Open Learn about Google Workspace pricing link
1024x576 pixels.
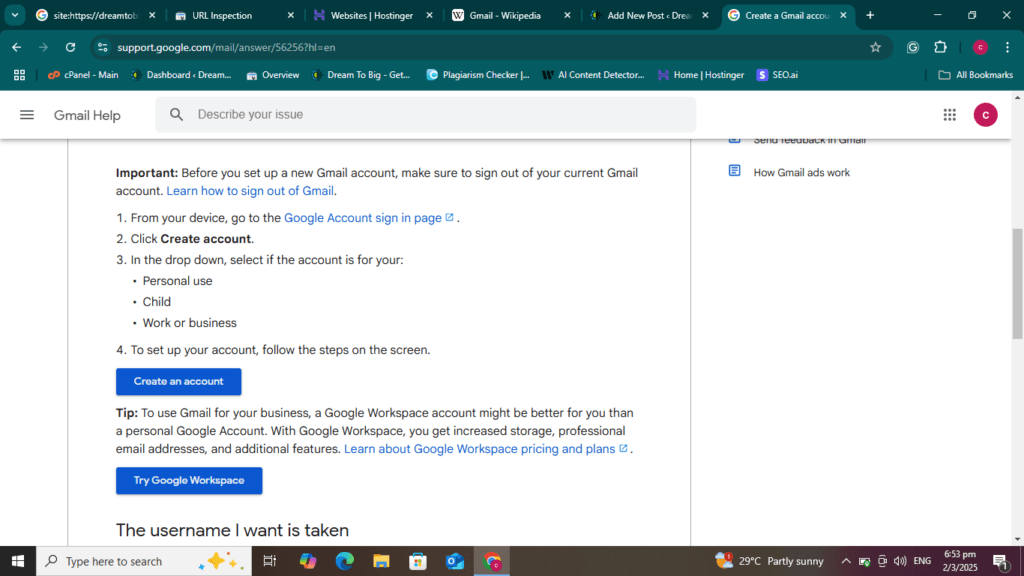pos(486,449)
